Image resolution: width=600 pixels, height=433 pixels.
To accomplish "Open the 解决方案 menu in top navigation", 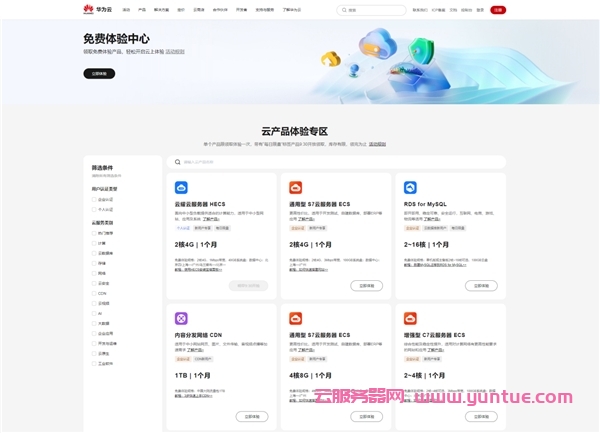I will 161,9.
